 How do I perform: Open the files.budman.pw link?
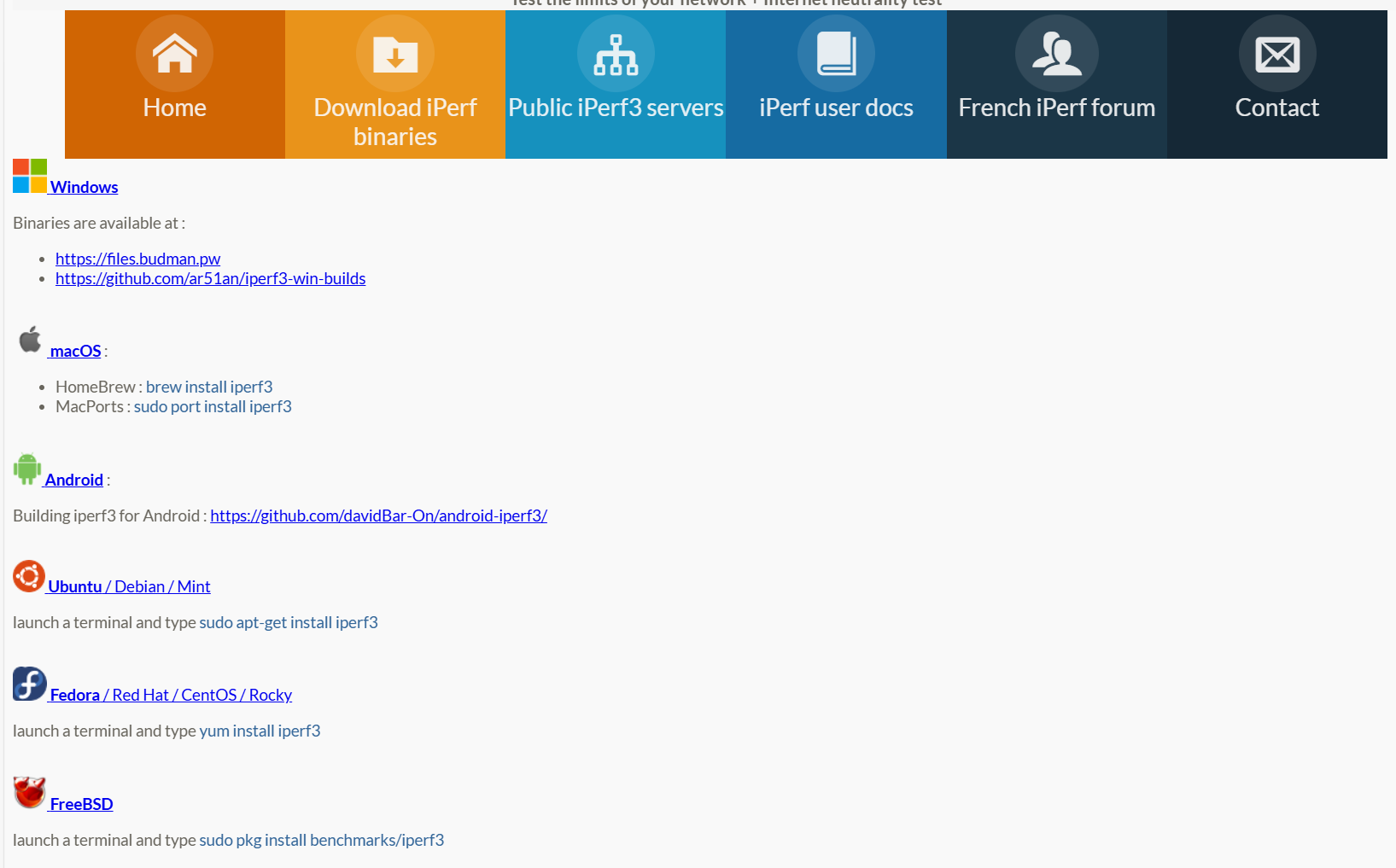pyautogui.click(x=137, y=259)
